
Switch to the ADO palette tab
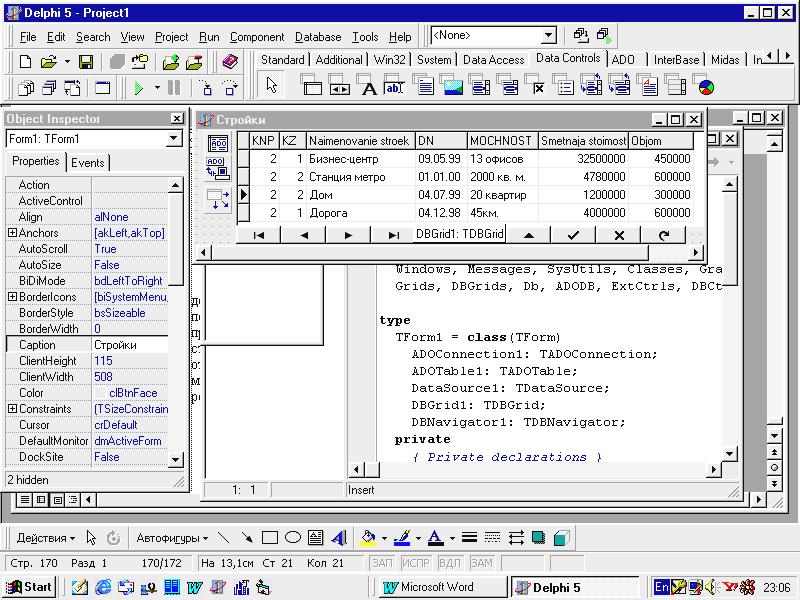click(623, 60)
